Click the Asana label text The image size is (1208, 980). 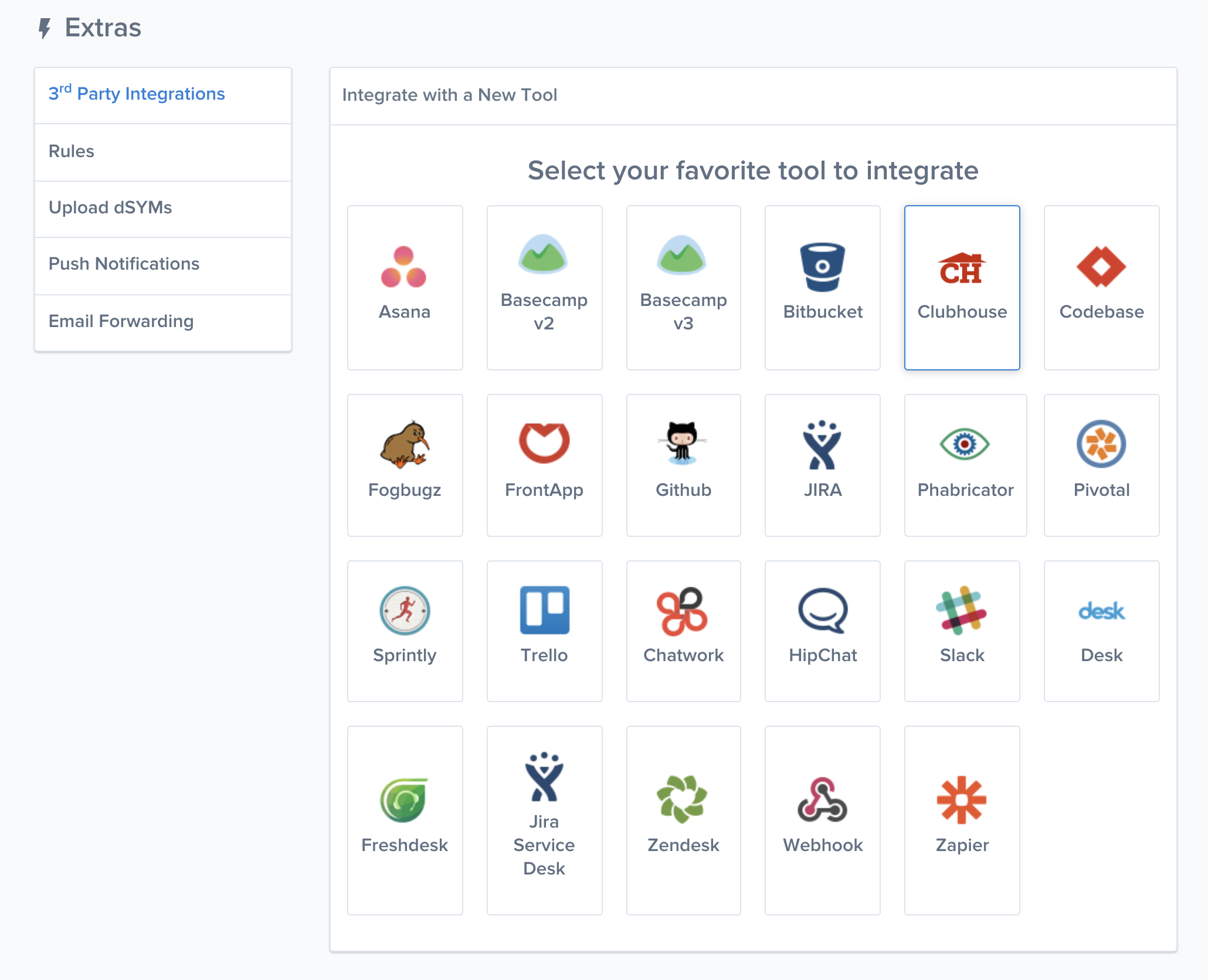404,312
